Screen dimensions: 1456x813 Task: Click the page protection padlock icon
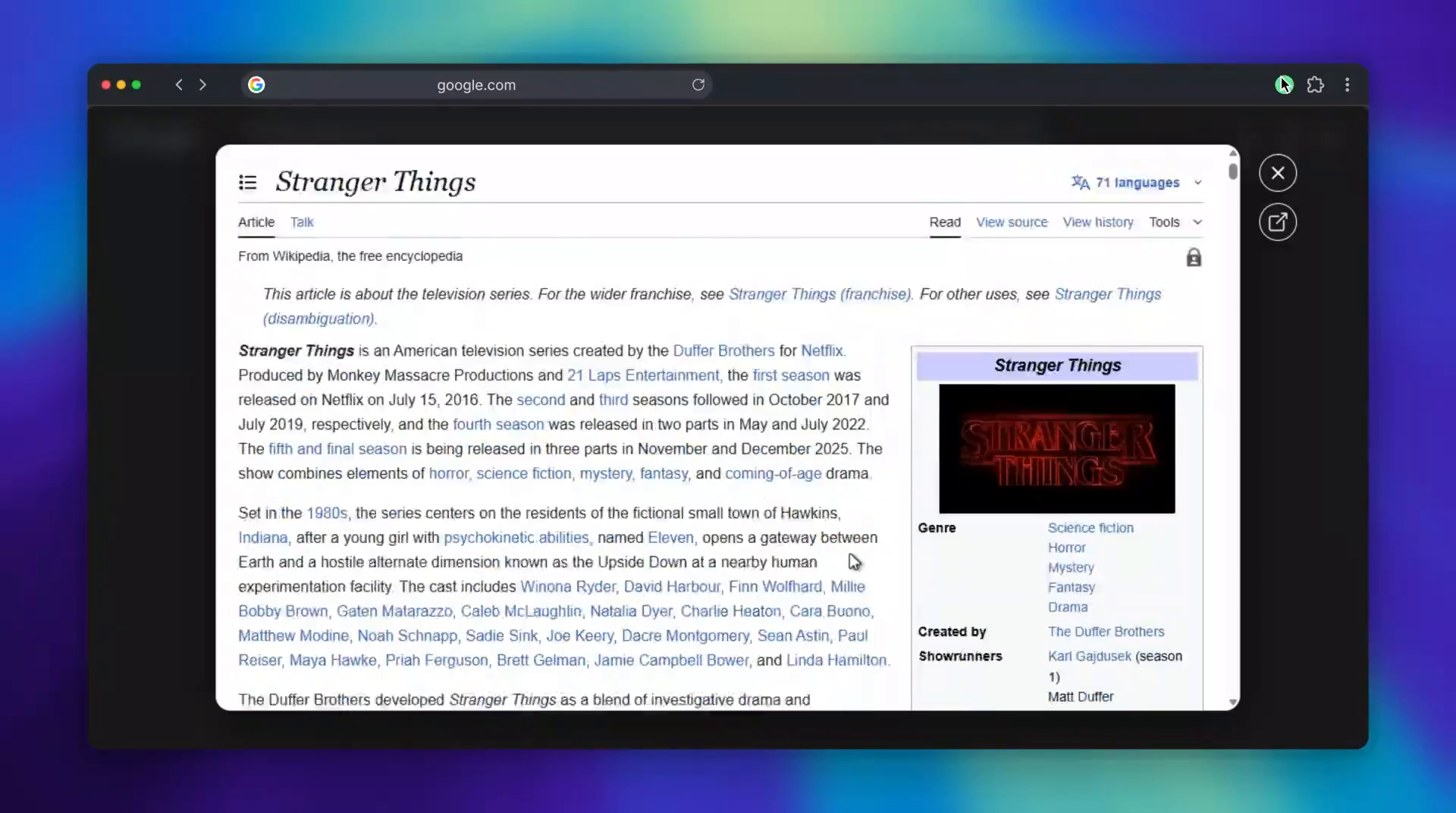click(x=1194, y=258)
